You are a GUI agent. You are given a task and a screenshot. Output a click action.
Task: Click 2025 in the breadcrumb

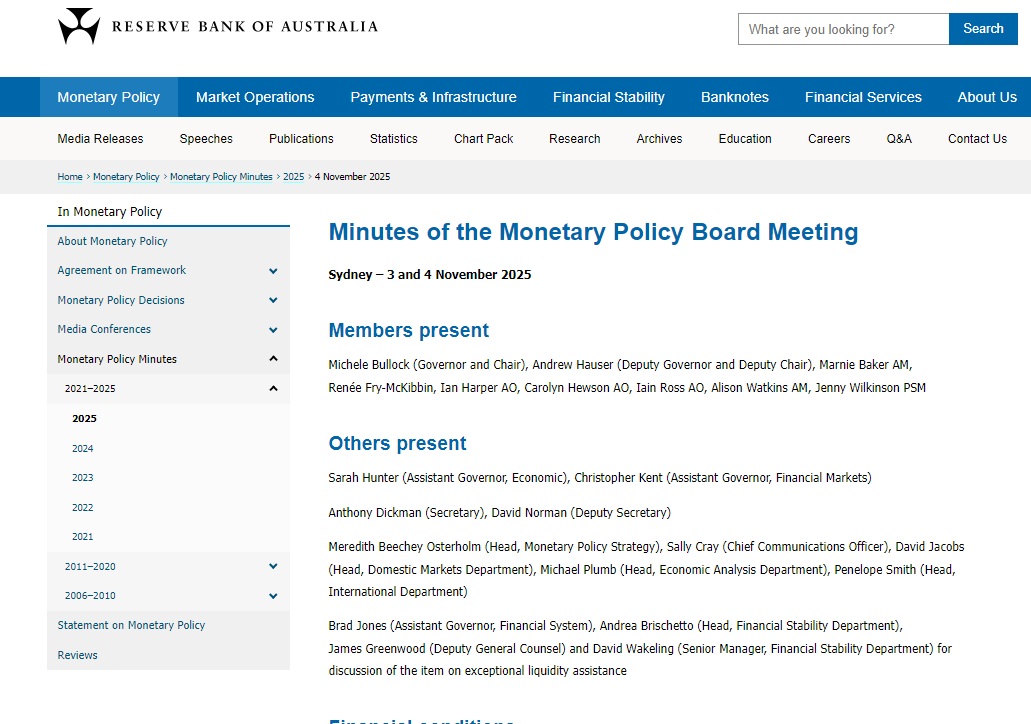pyautogui.click(x=293, y=177)
